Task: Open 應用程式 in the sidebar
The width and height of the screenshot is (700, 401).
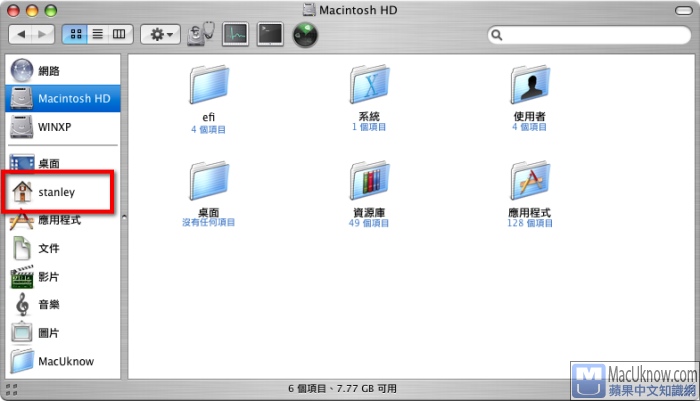Action: pos(63,220)
